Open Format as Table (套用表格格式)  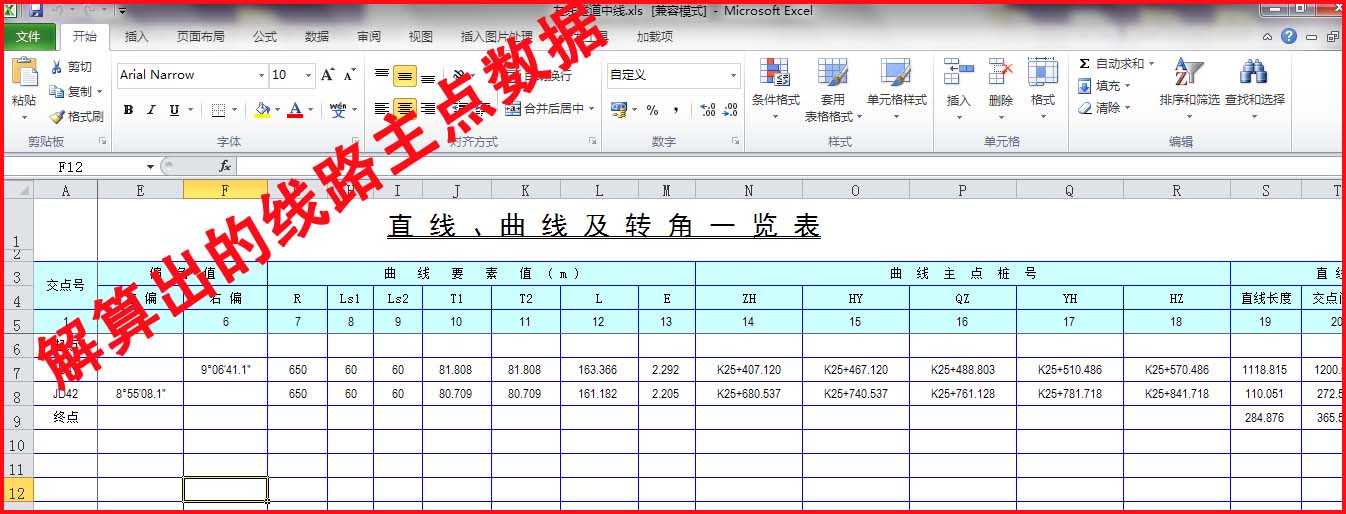tap(832, 90)
